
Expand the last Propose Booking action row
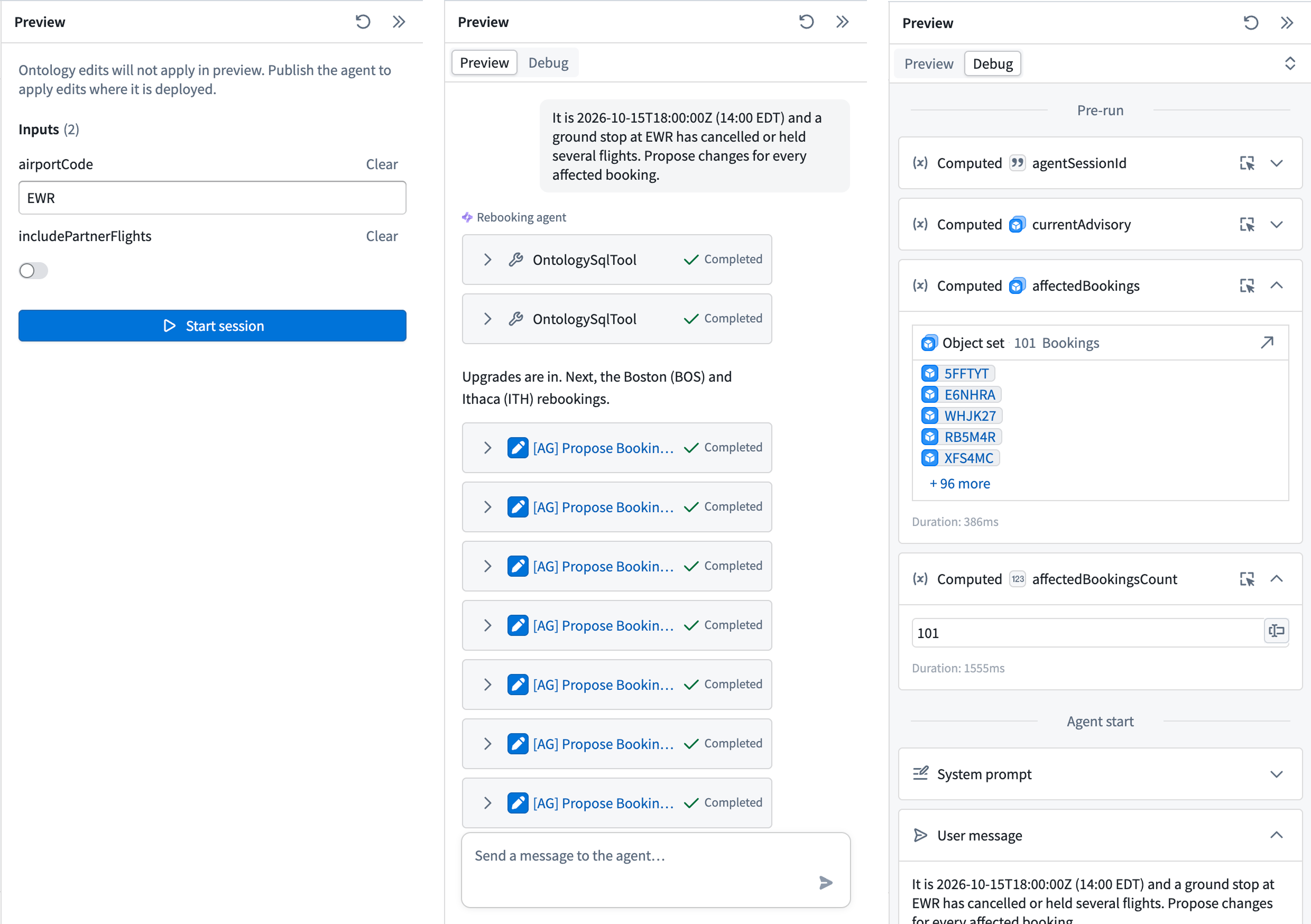click(x=487, y=803)
